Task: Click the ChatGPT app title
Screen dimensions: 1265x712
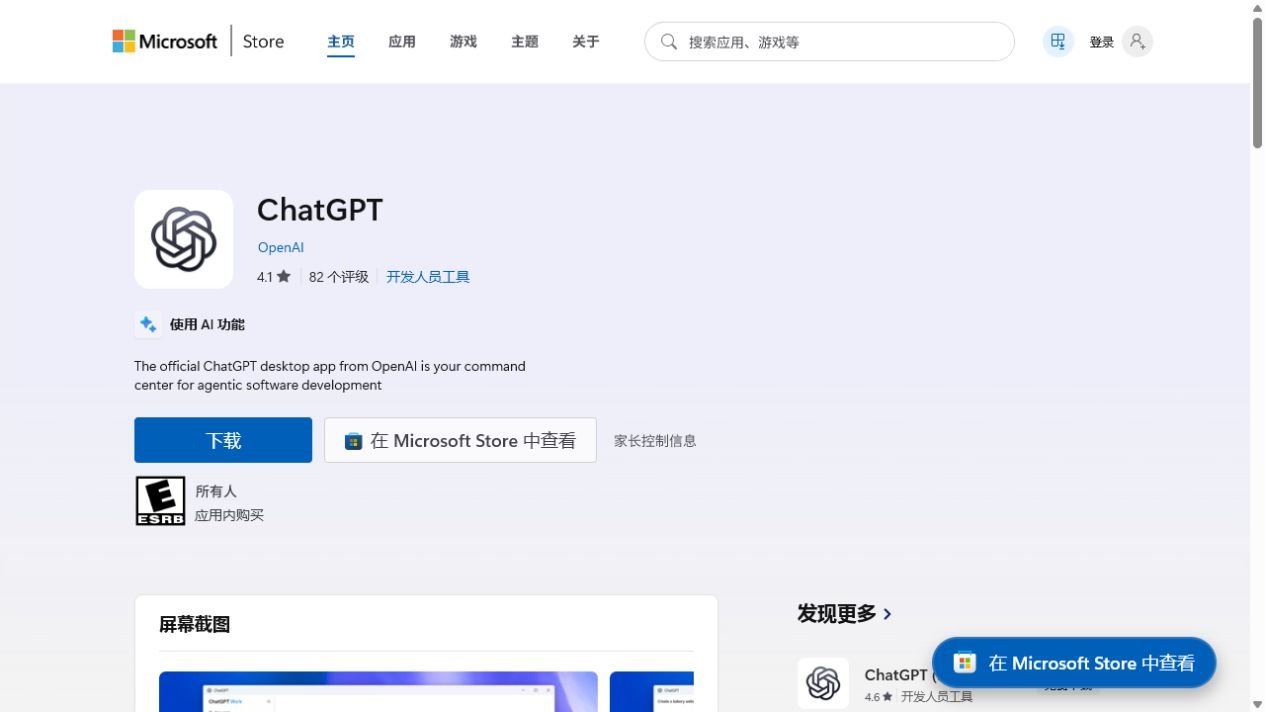Action: 320,210
